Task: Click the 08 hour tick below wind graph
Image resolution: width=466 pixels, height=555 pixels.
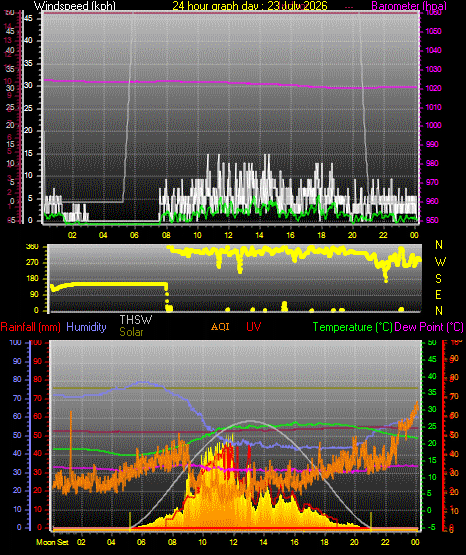Action: [x=166, y=235]
